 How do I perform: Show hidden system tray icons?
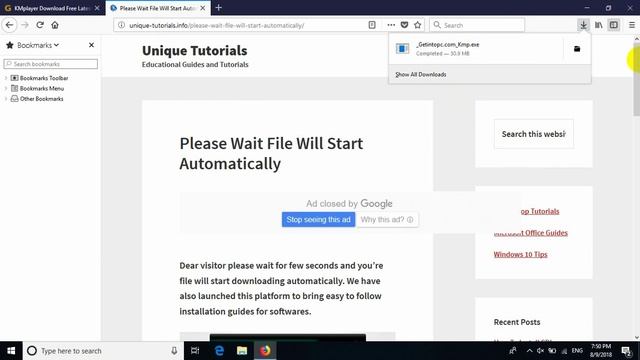[x=529, y=351]
